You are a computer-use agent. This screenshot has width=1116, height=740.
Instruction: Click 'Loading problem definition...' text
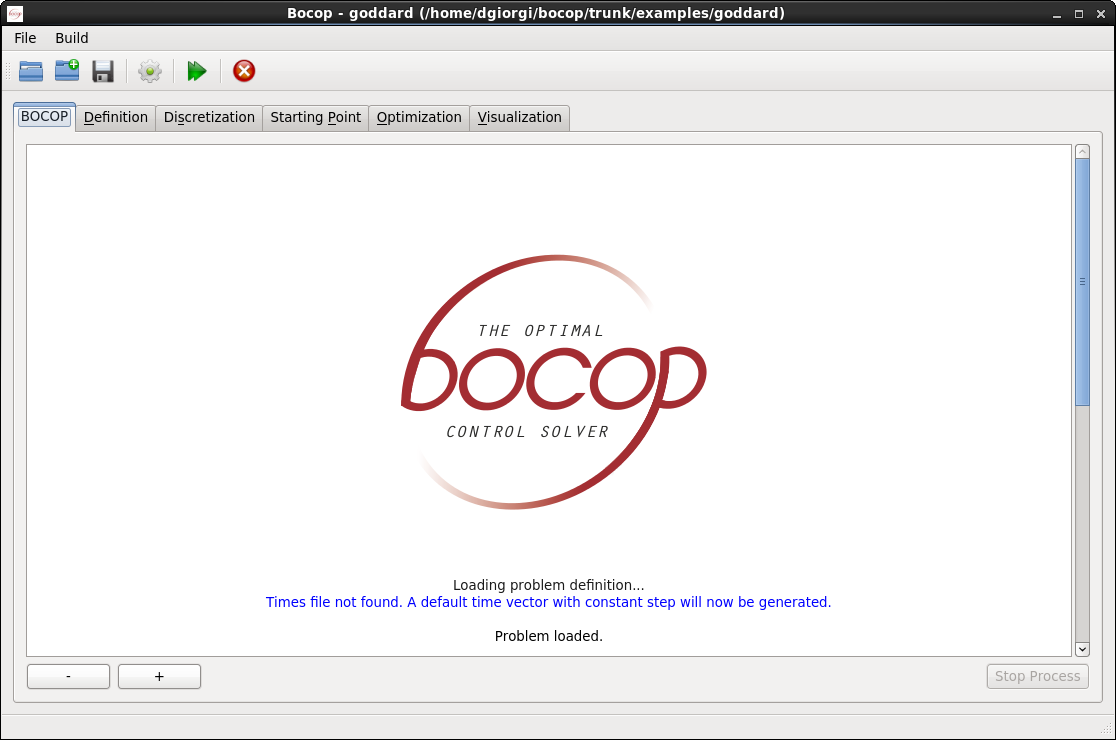point(549,585)
